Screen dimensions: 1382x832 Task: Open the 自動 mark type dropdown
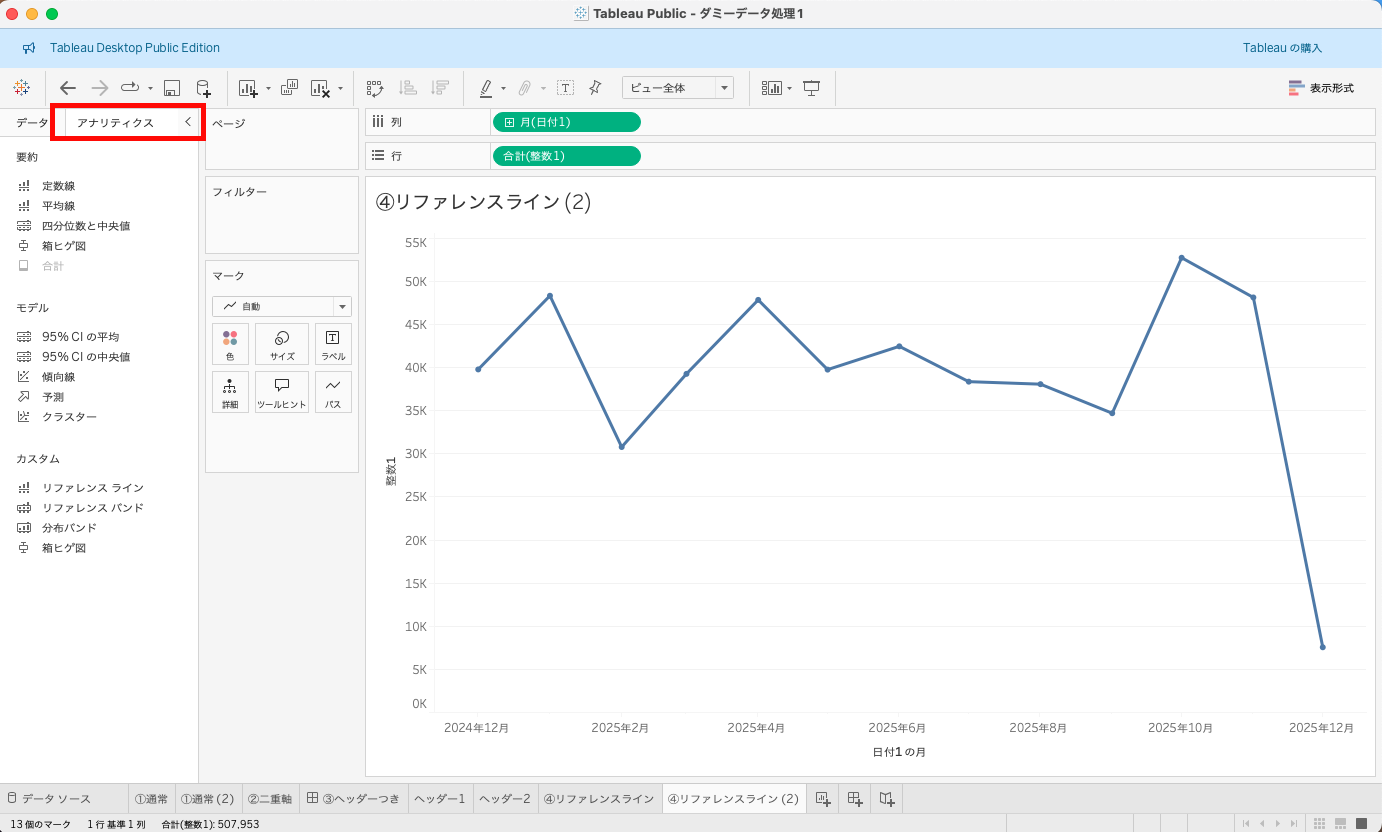(282, 306)
